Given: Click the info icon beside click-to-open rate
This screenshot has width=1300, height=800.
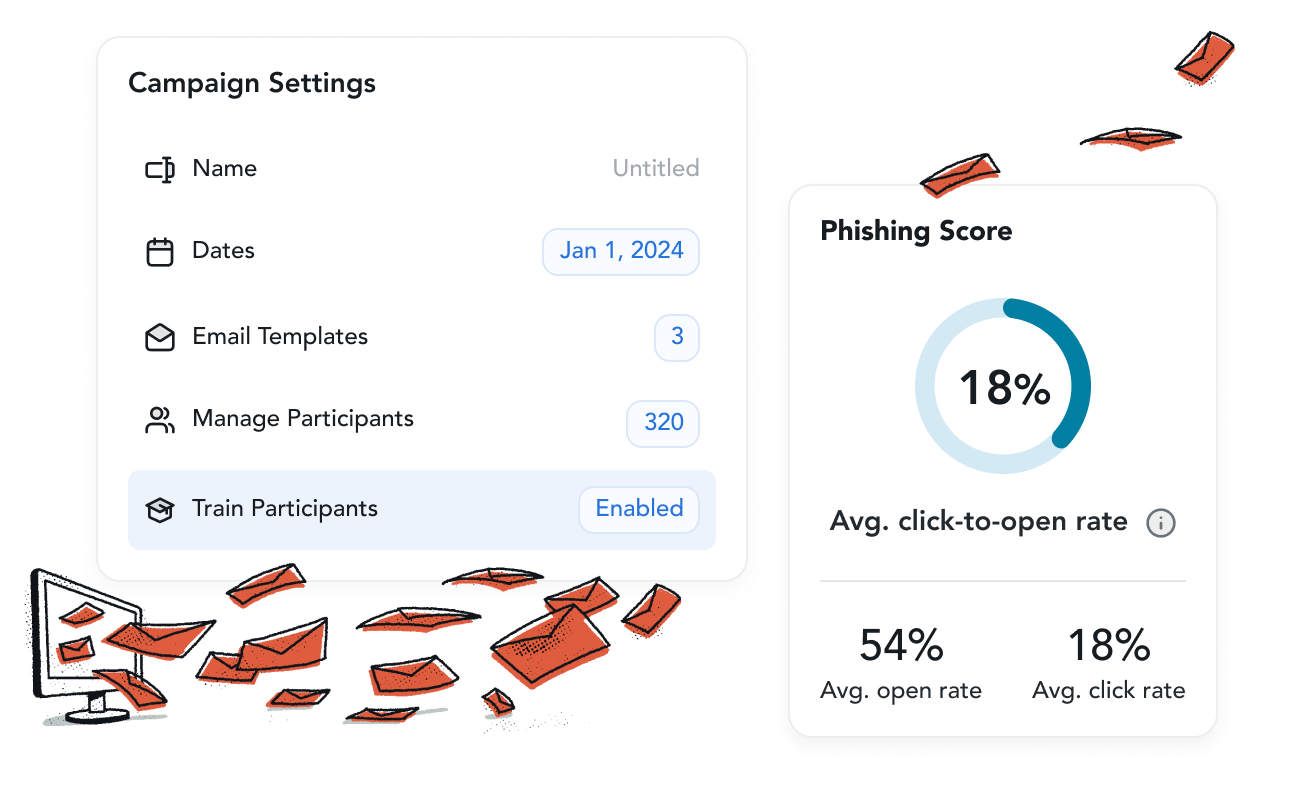Looking at the screenshot, I should pyautogui.click(x=1161, y=523).
